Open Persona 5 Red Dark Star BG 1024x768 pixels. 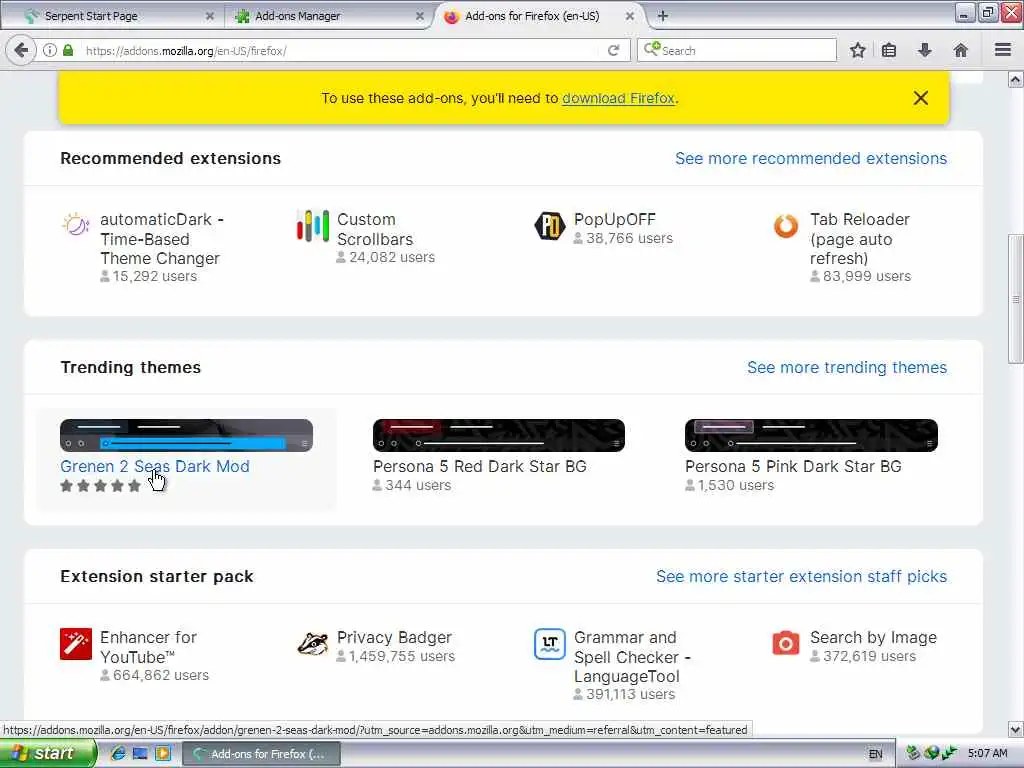pyautogui.click(x=479, y=466)
